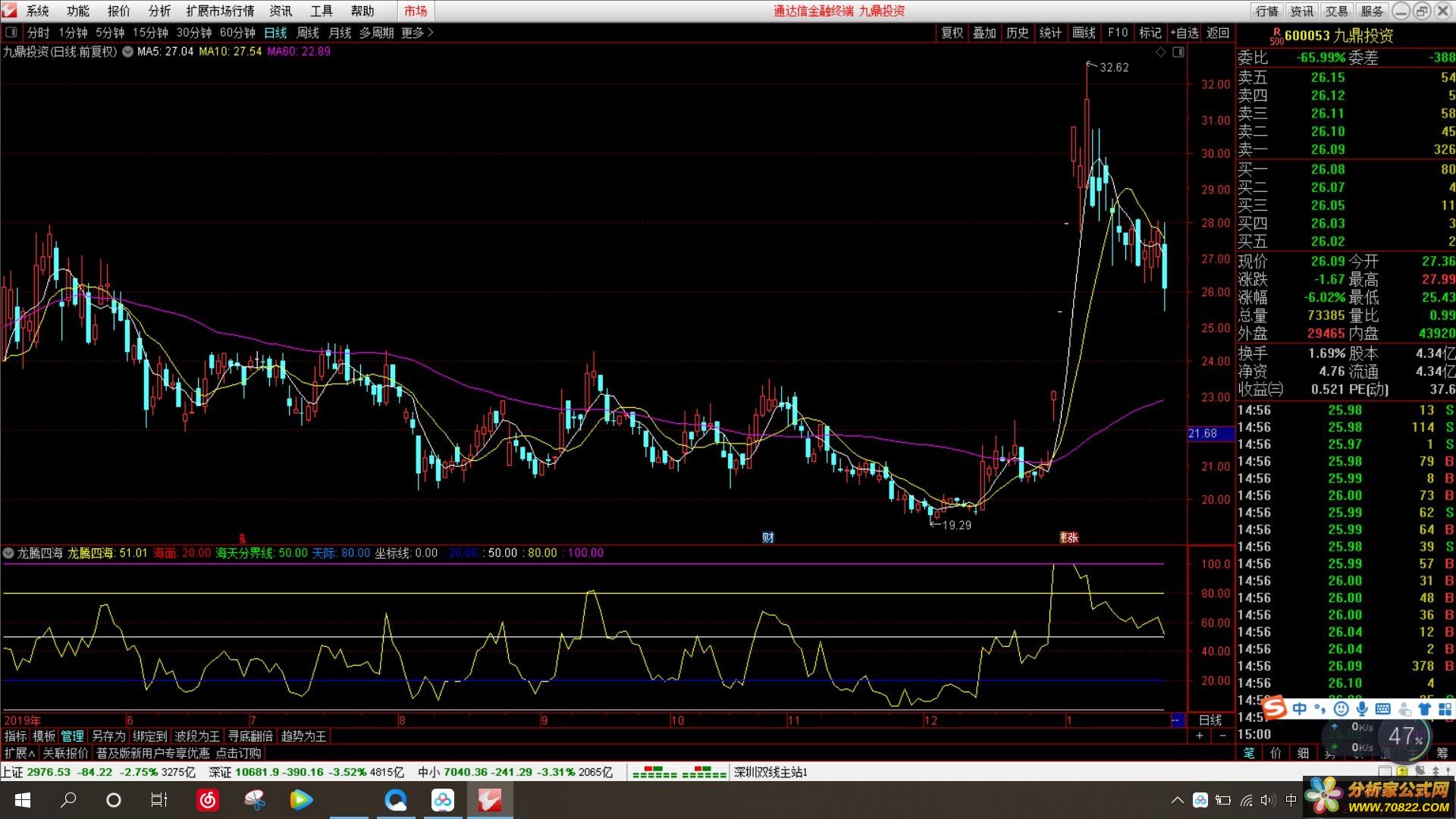Open the 帮助 menu
1456x819 pixels.
click(362, 11)
